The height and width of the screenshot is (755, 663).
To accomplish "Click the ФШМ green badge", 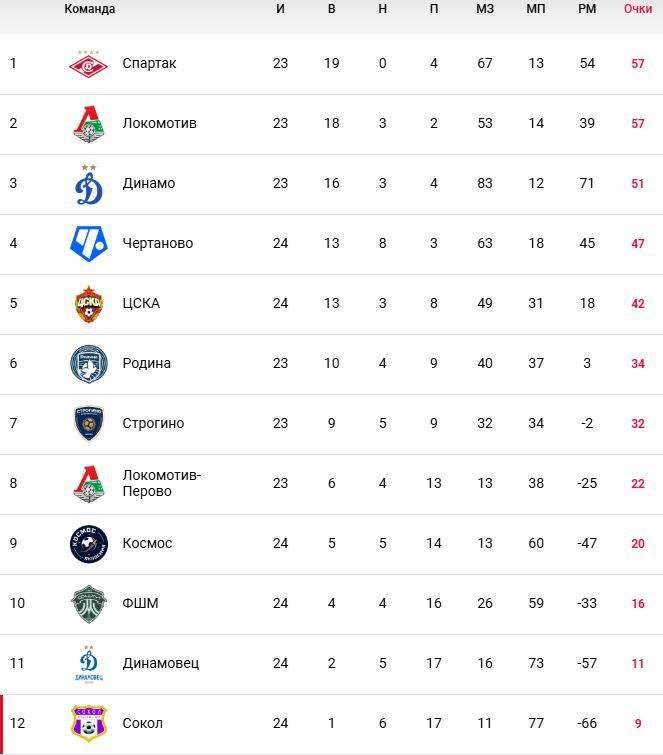I will [89, 604].
